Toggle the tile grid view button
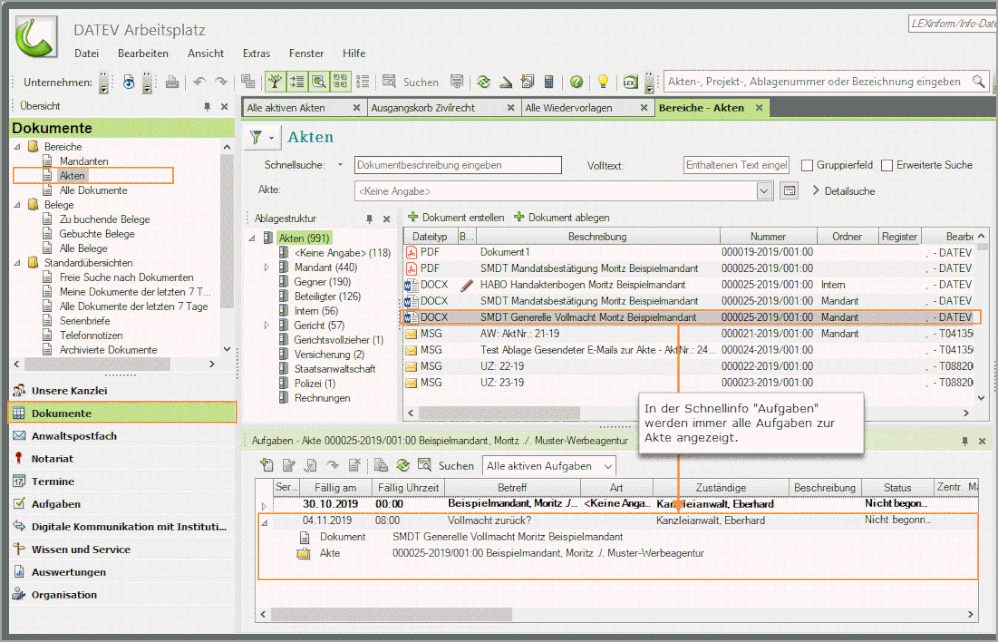The image size is (998, 642). click(341, 82)
